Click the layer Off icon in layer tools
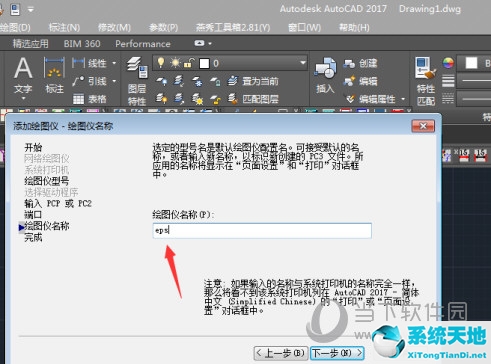491x364 pixels. [x=162, y=81]
